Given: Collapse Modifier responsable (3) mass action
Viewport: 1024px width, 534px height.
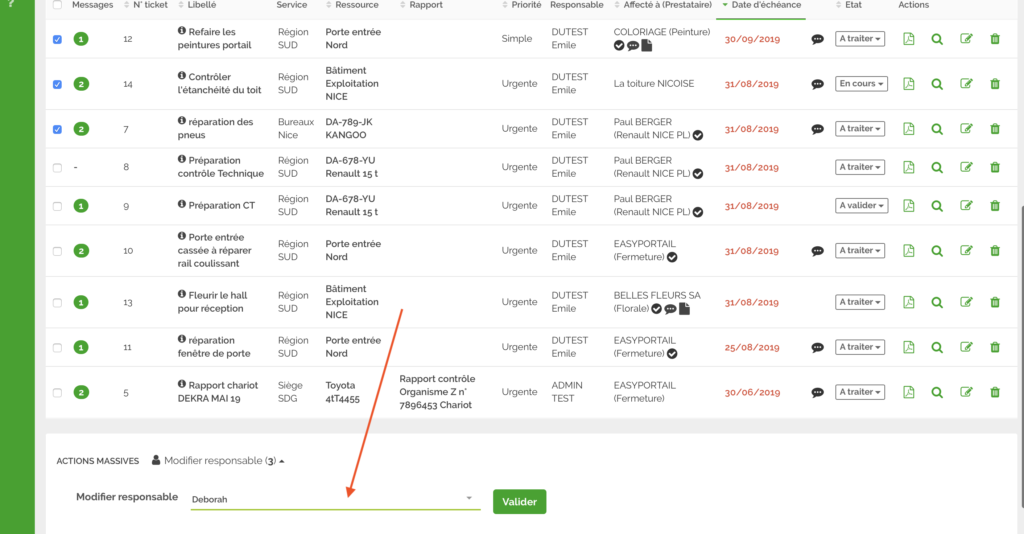Looking at the screenshot, I should pos(218,461).
